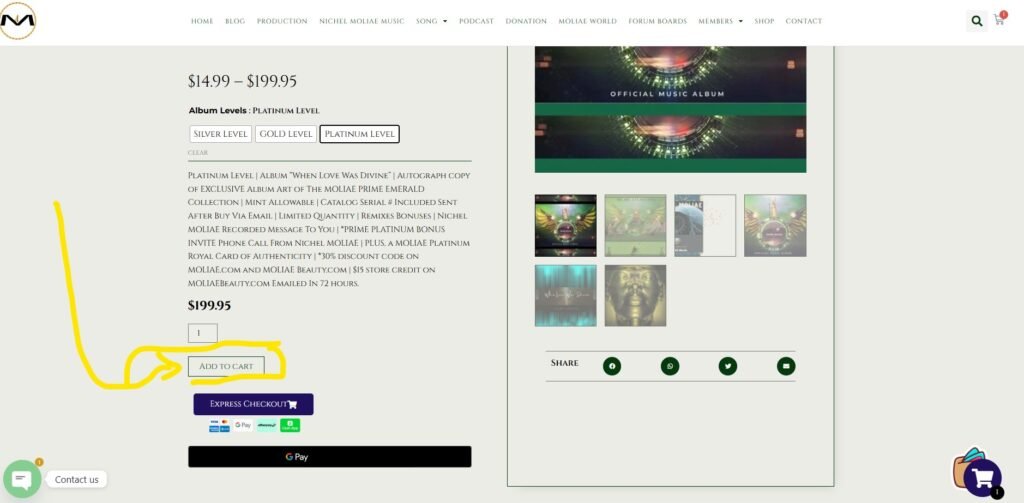Expand the Members menu dropdown
Screen dimensions: 1024x503
coord(720,21)
